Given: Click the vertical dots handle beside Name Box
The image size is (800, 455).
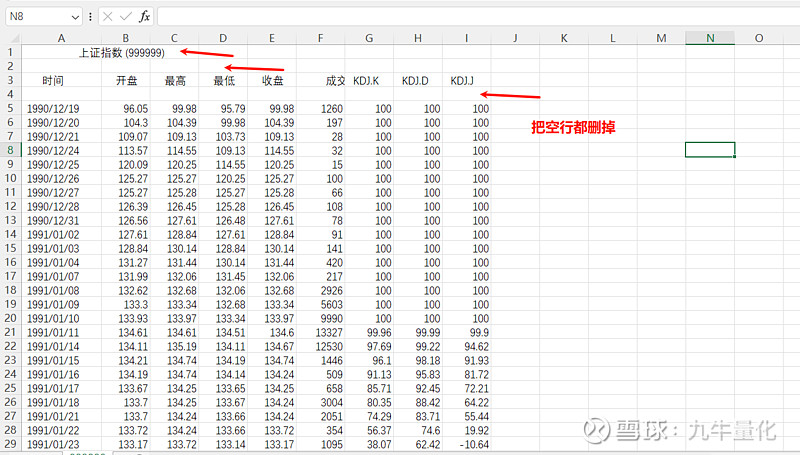Looking at the screenshot, I should 90,17.
